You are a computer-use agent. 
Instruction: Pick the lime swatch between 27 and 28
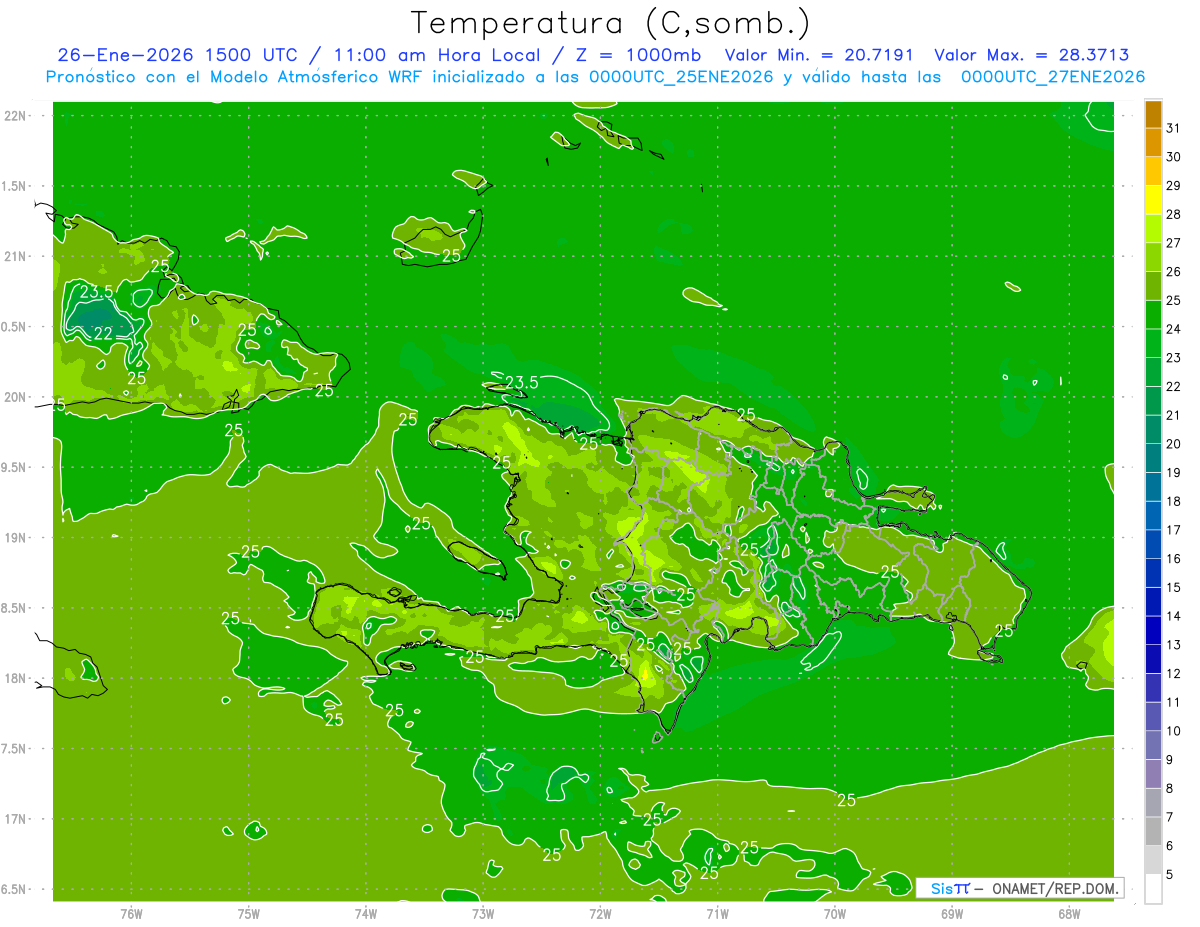point(1153,228)
